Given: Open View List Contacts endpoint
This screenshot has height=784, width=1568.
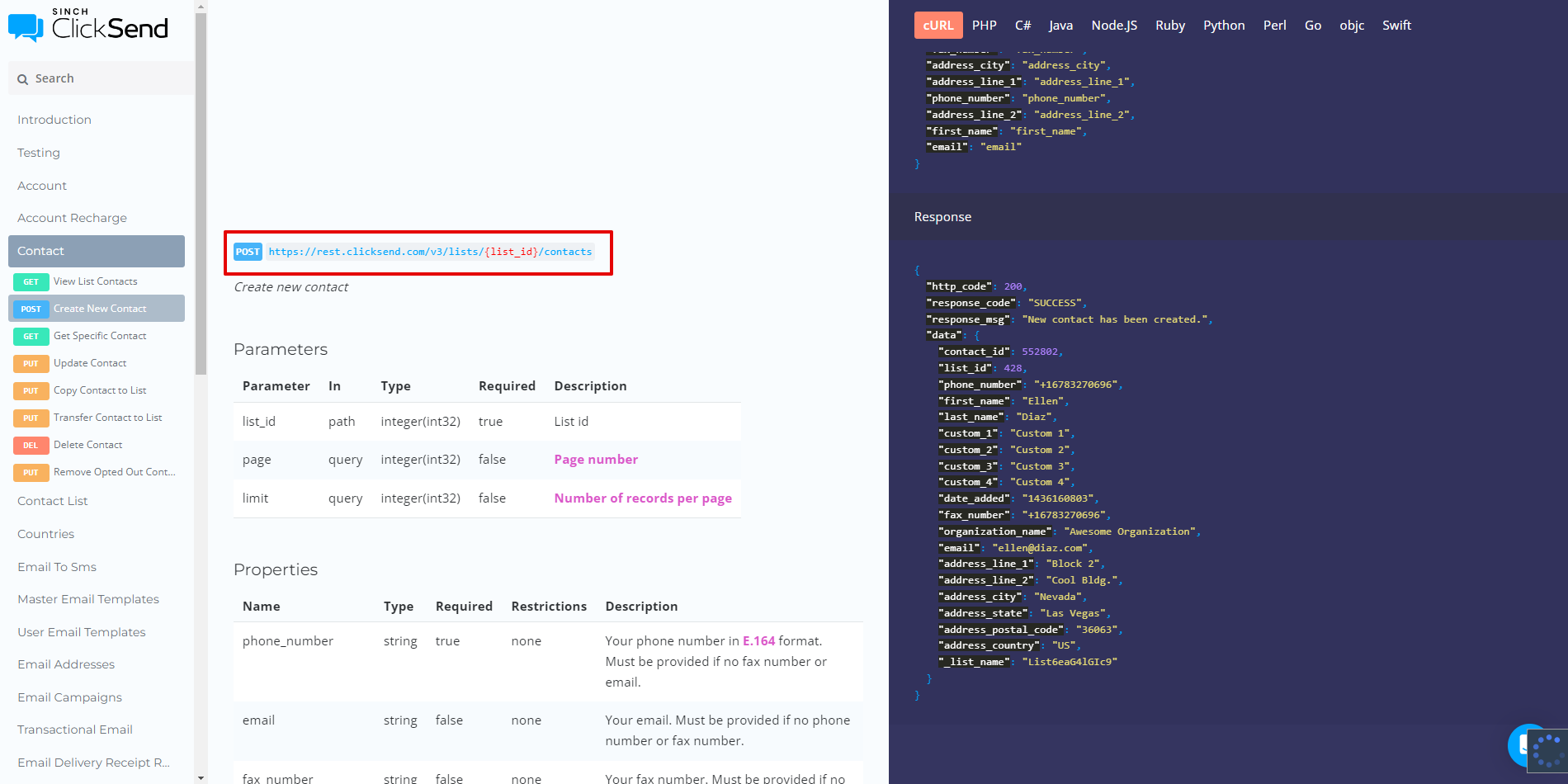Looking at the screenshot, I should point(97,281).
